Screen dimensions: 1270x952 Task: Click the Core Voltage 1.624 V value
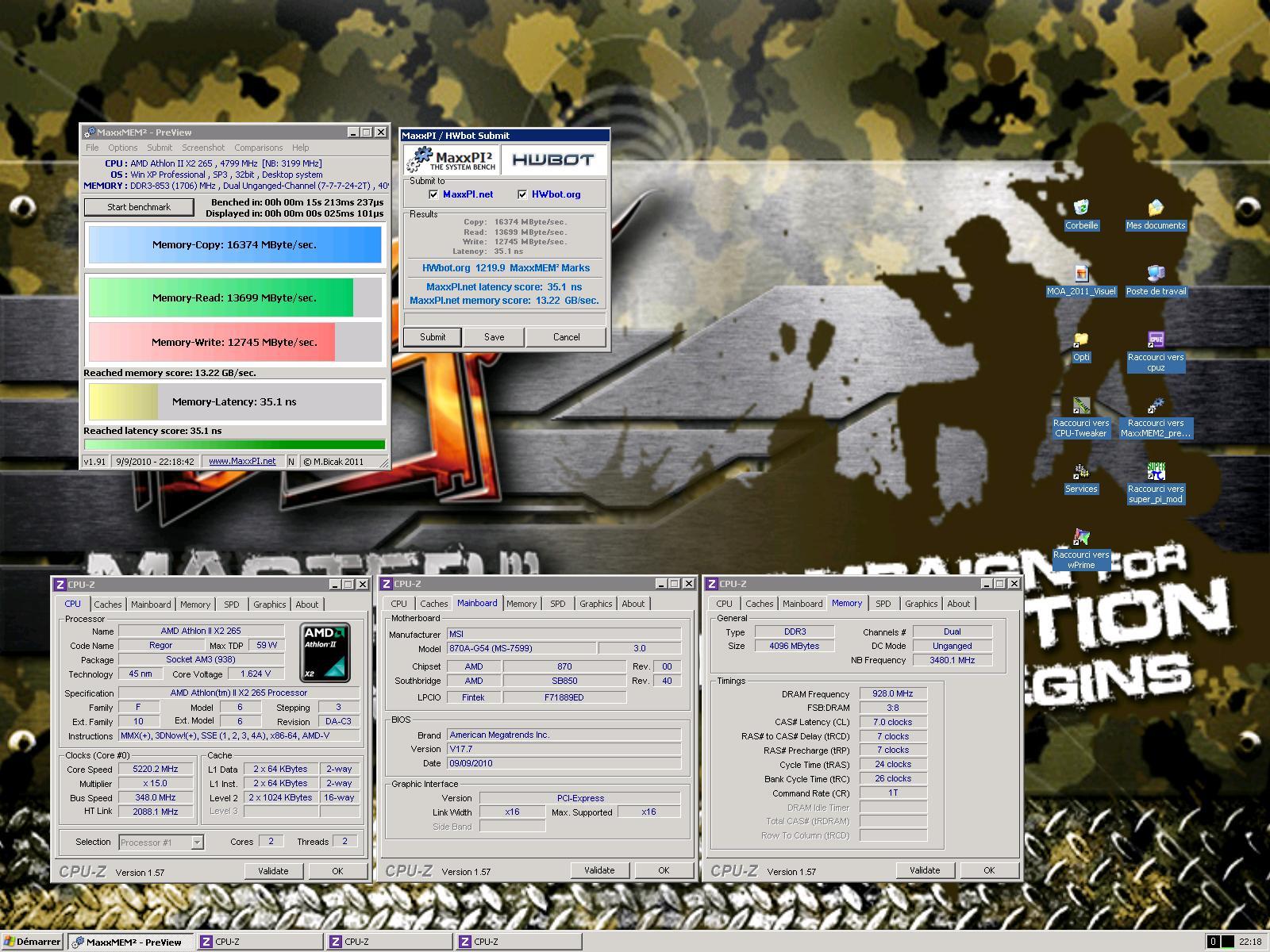coord(256,674)
